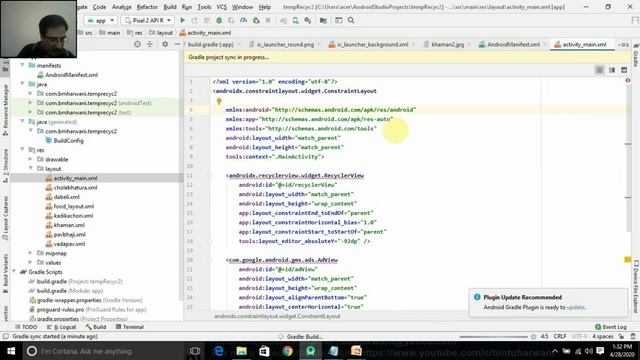The width and height of the screenshot is (640, 360).
Task: Click Attach Debugger to Android Process icon
Action: click(256, 20)
